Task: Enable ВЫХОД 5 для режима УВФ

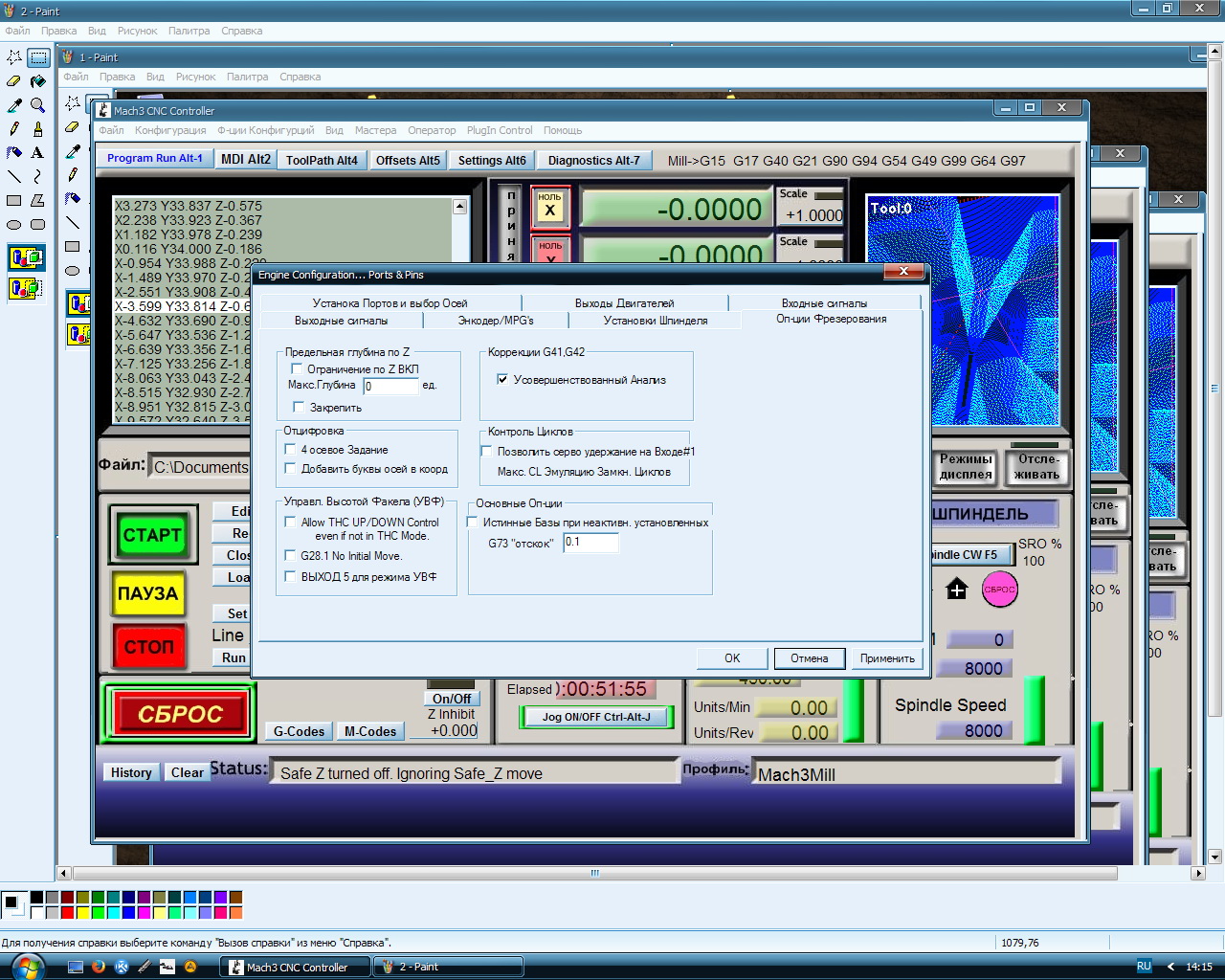Action: click(x=290, y=576)
